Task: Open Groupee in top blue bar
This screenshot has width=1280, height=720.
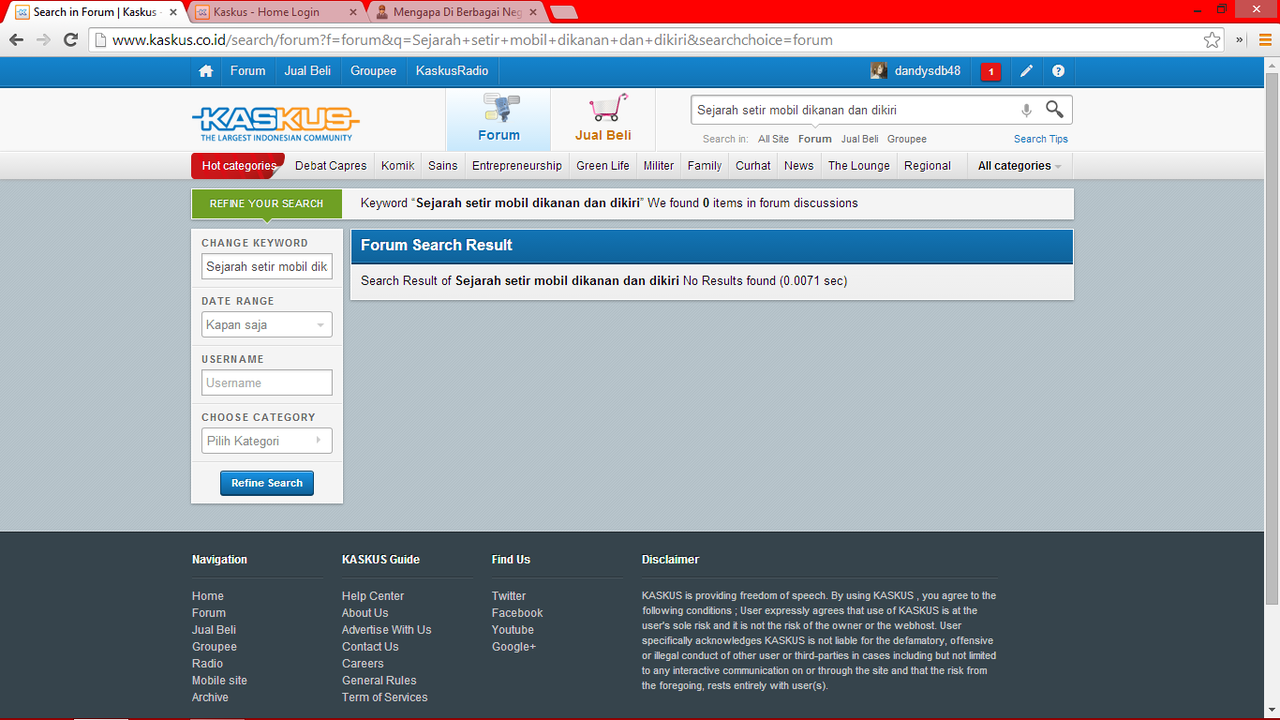Action: (x=373, y=71)
